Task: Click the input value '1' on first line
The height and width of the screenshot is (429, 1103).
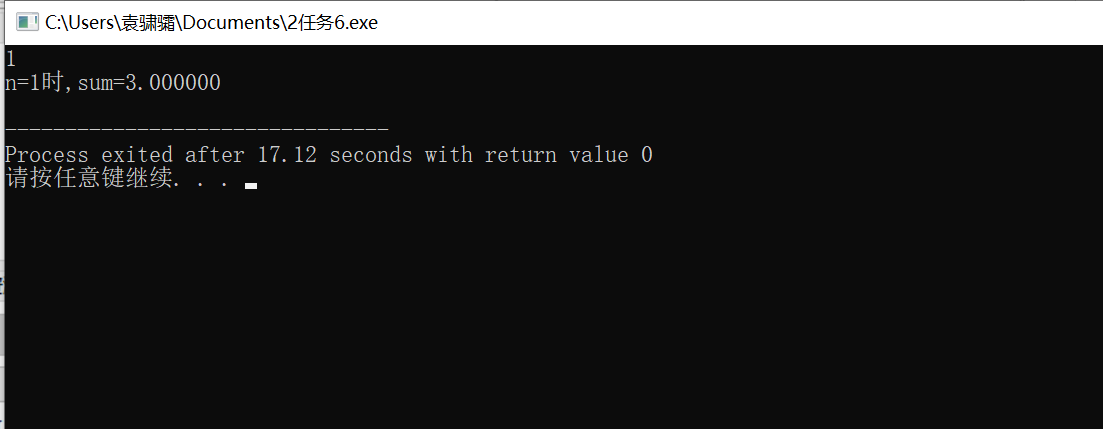Action: pos(10,59)
